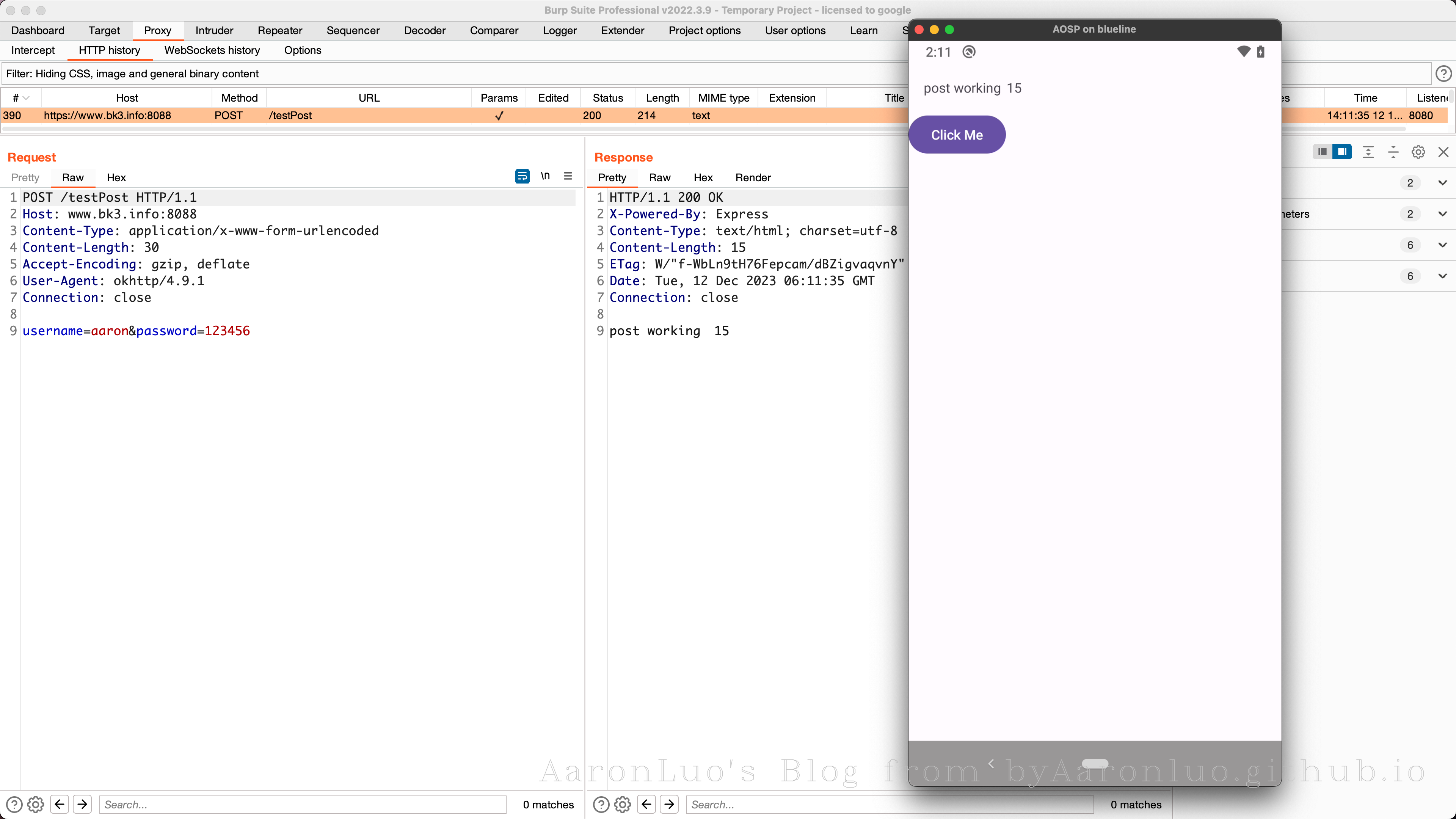Click the Request search settings gear
The height and width of the screenshot is (819, 1456).
coord(36,804)
